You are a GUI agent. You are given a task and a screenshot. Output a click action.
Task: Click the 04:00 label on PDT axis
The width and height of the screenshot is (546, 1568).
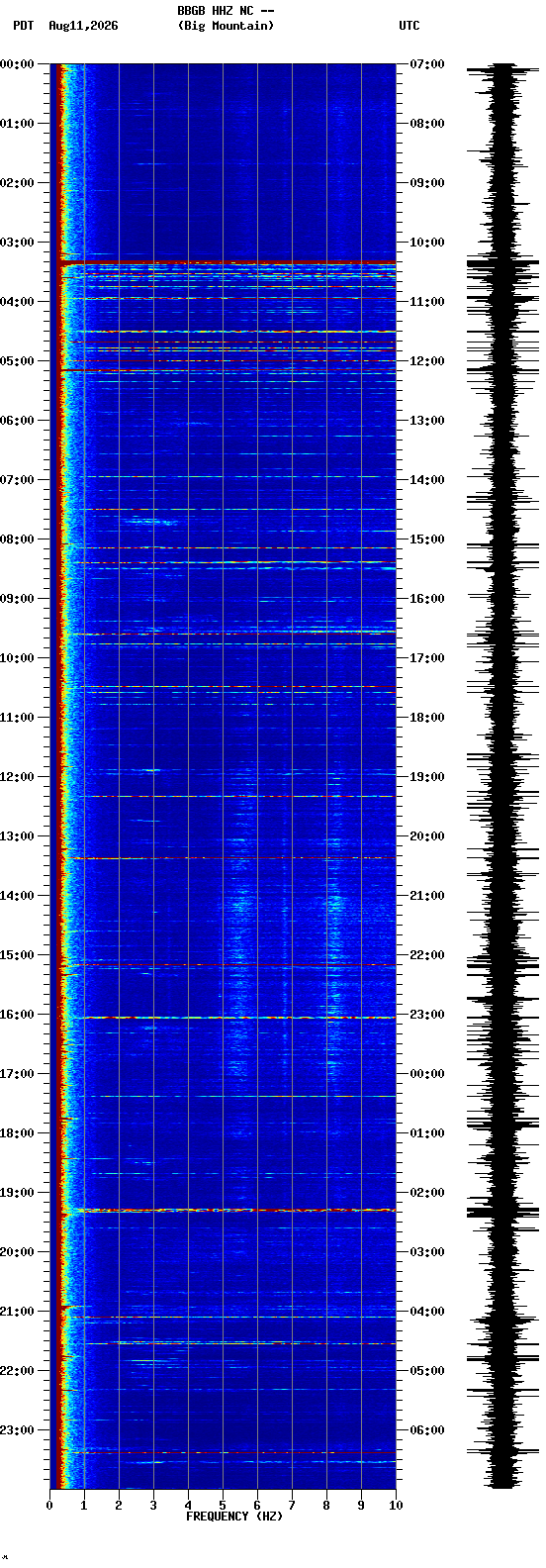point(17,302)
